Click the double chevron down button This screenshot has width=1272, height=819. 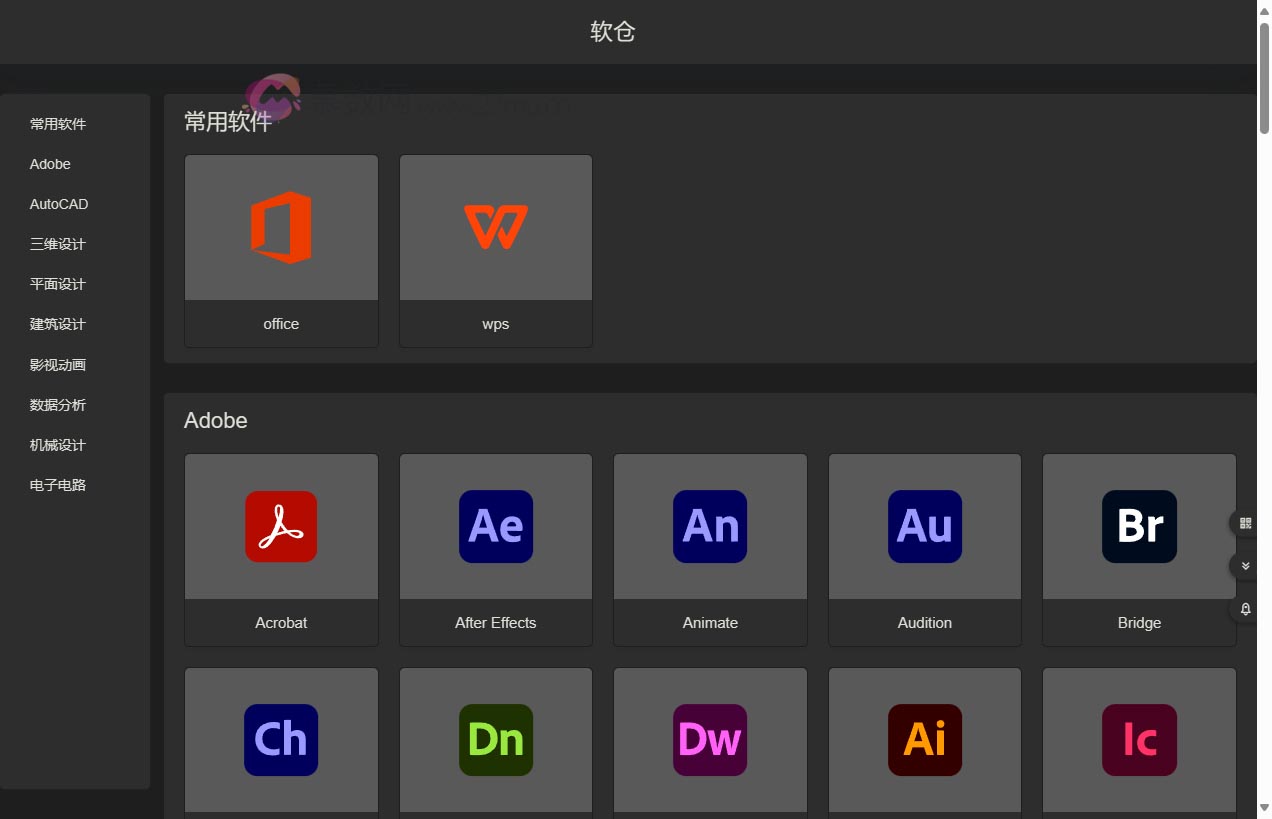coord(1245,566)
